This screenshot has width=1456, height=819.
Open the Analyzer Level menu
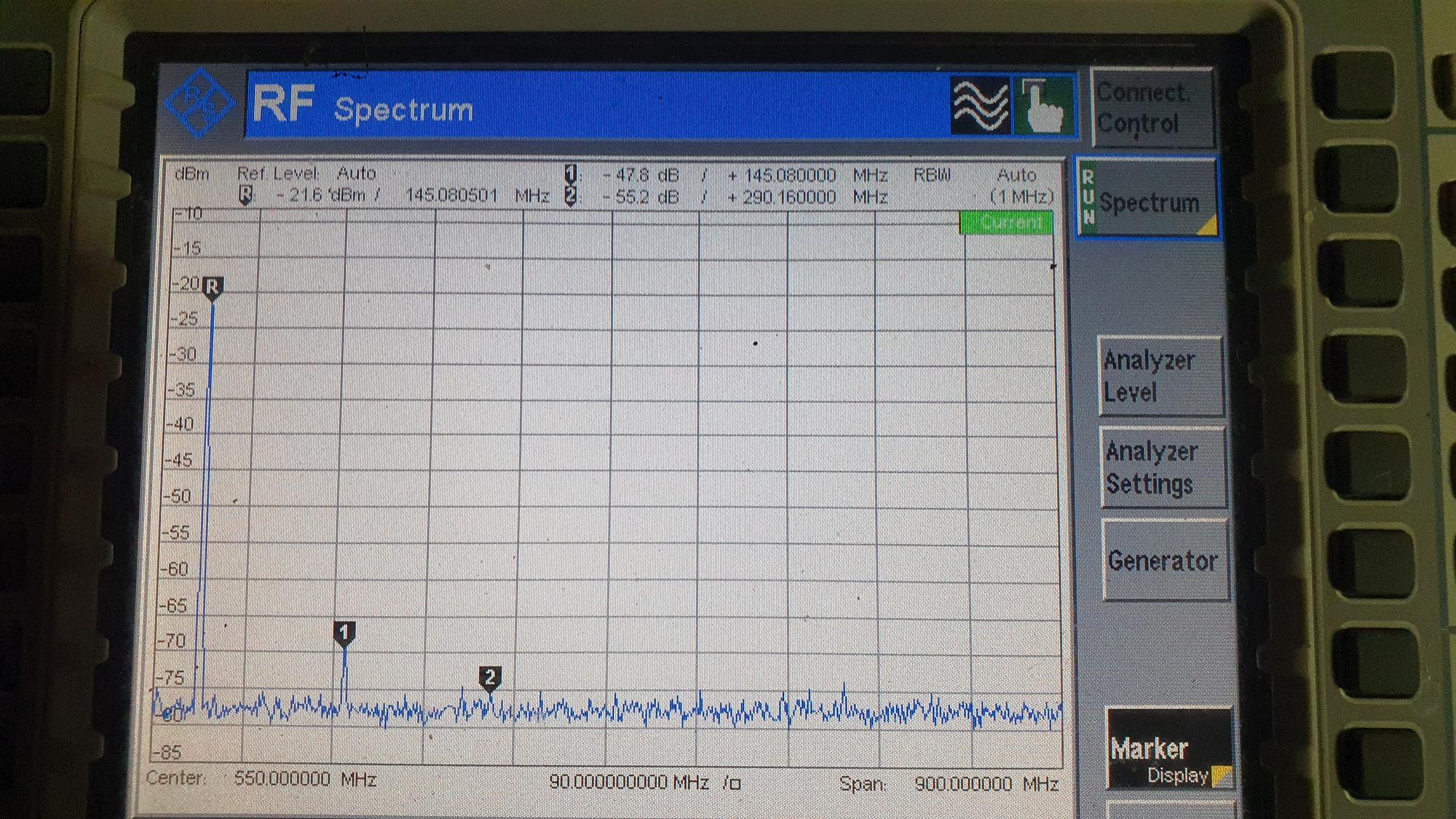pyautogui.click(x=1160, y=376)
